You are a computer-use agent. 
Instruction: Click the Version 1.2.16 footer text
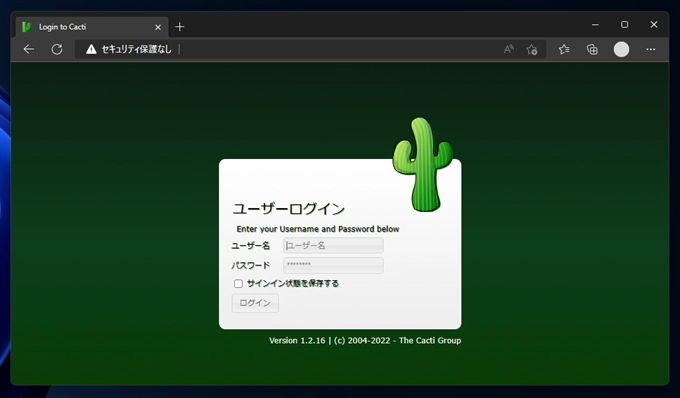pos(365,340)
